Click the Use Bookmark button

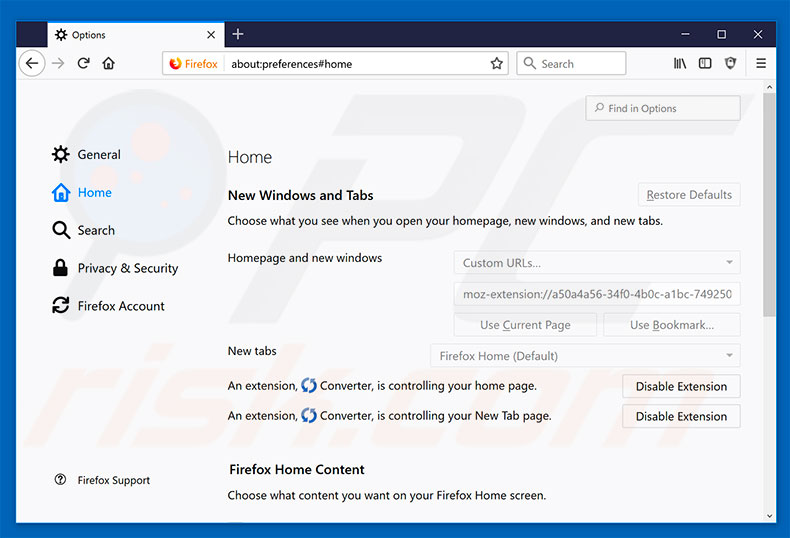(672, 325)
